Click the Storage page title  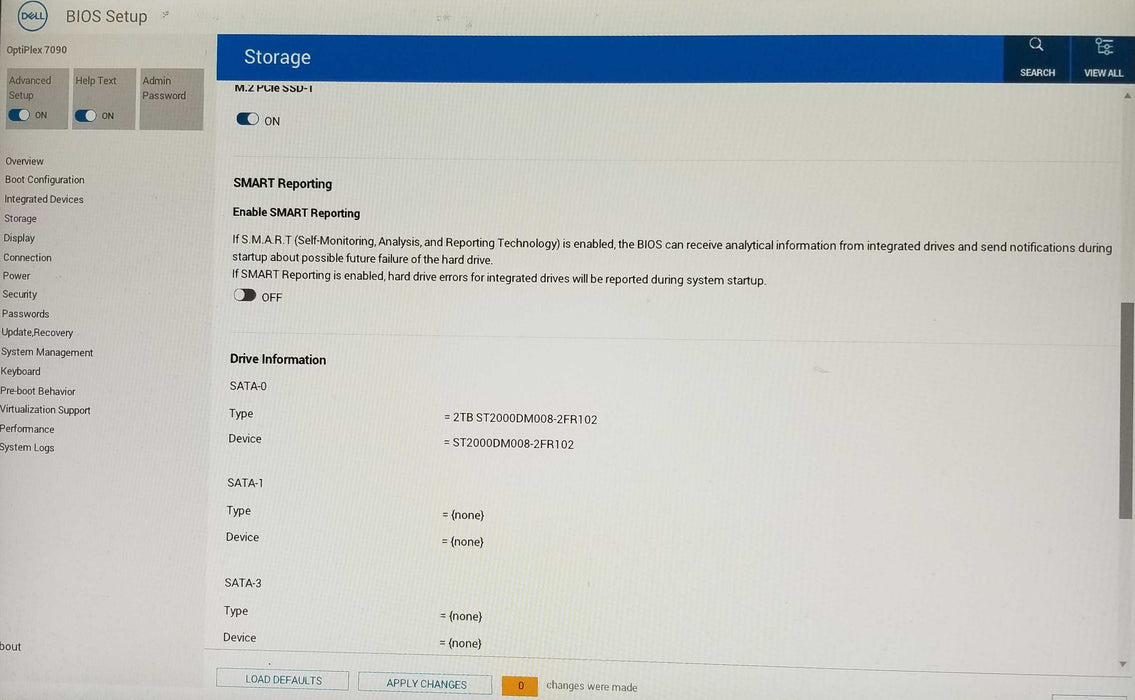277,57
